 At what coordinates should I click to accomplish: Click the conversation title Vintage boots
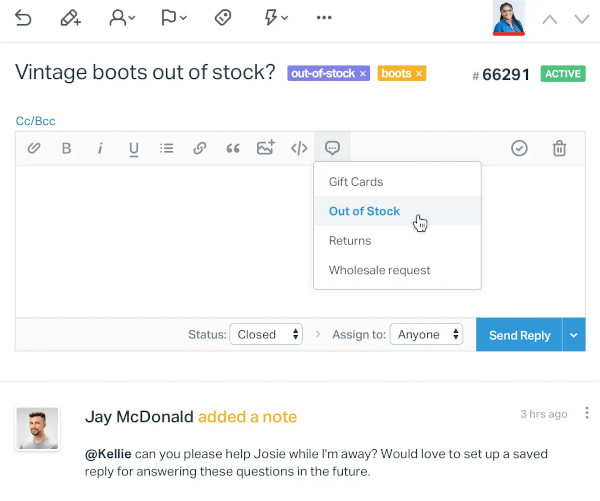click(x=145, y=72)
